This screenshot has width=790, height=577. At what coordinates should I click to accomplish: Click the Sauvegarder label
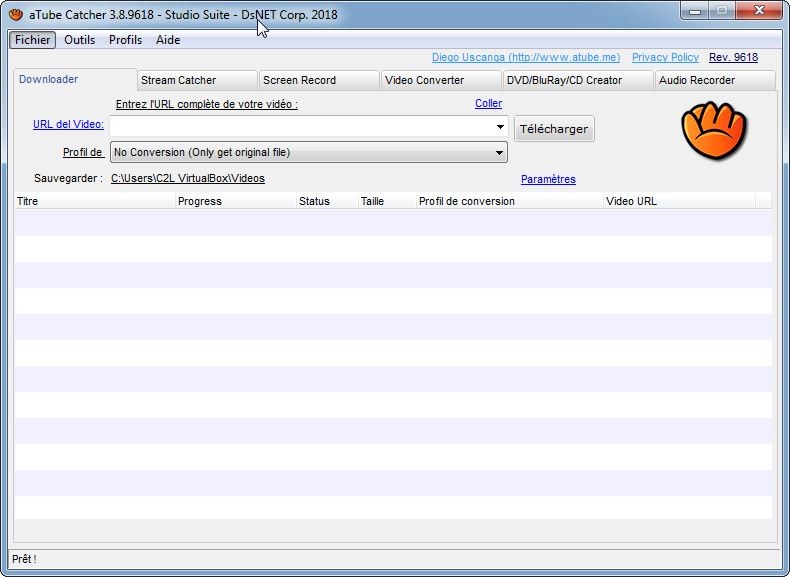click(69, 178)
